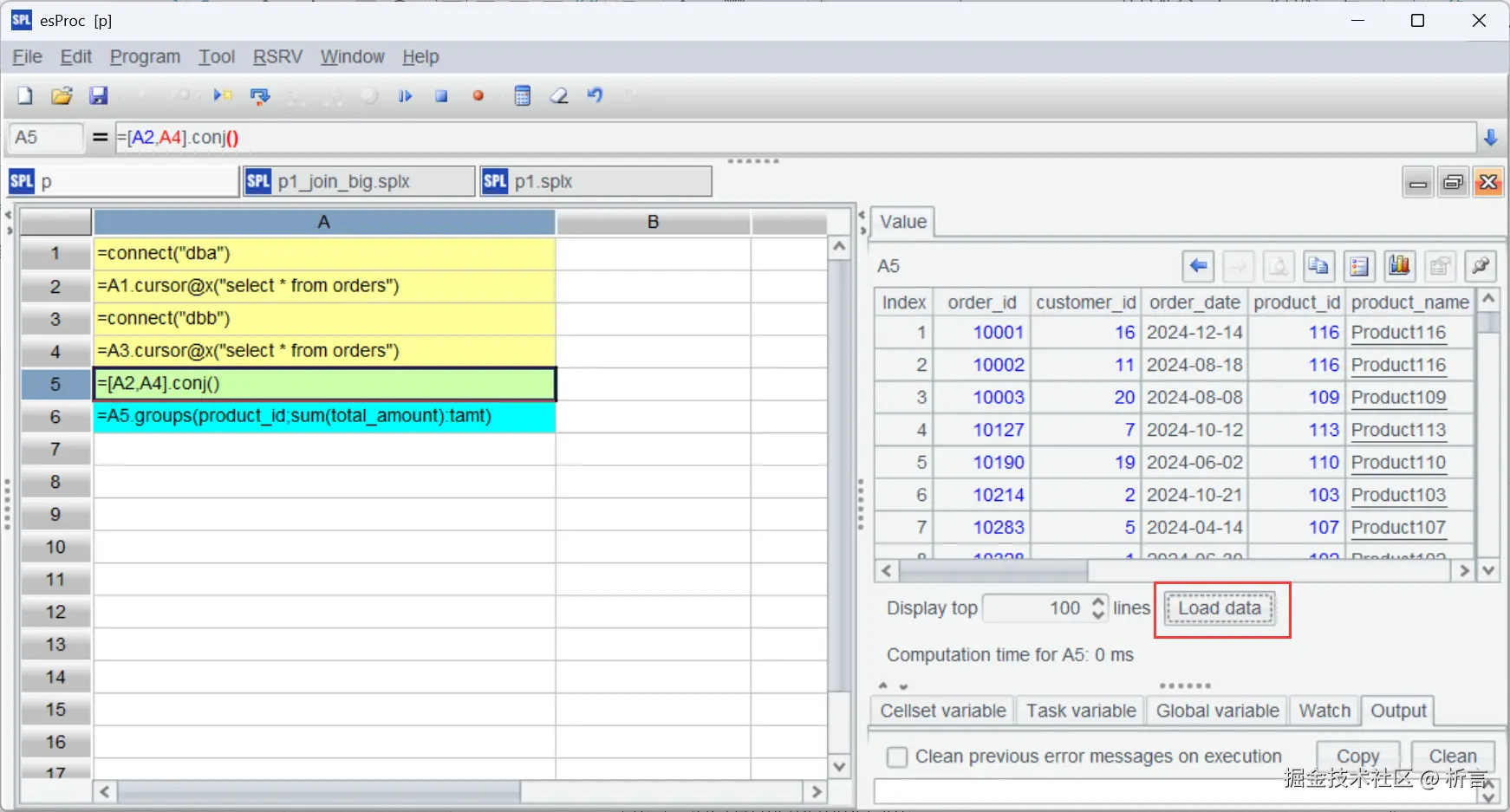1510x812 pixels.
Task: Click the Copy button in Output
Action: point(1357,757)
